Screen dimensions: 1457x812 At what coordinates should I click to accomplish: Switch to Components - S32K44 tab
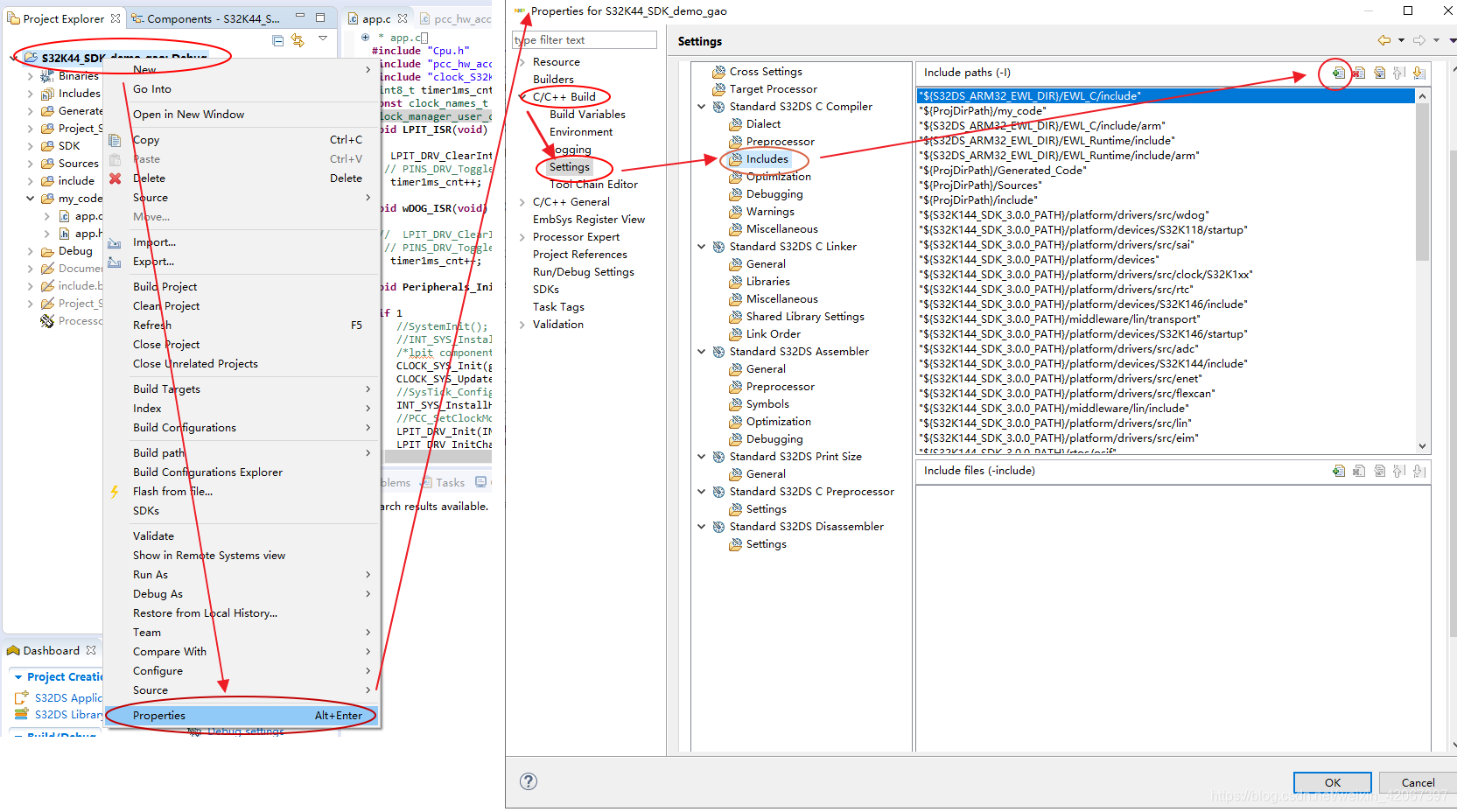coord(206,18)
